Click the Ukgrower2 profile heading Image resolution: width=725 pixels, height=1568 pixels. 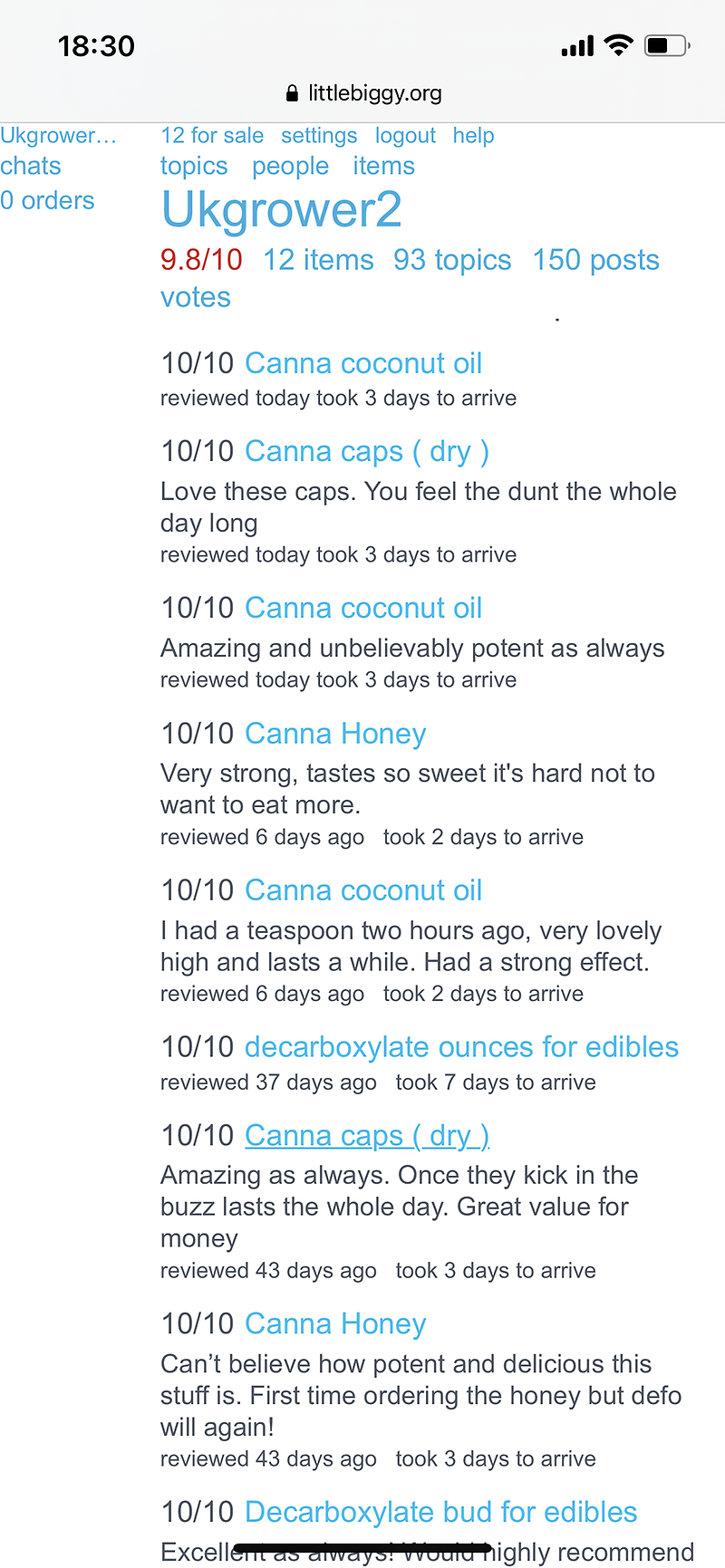281,210
